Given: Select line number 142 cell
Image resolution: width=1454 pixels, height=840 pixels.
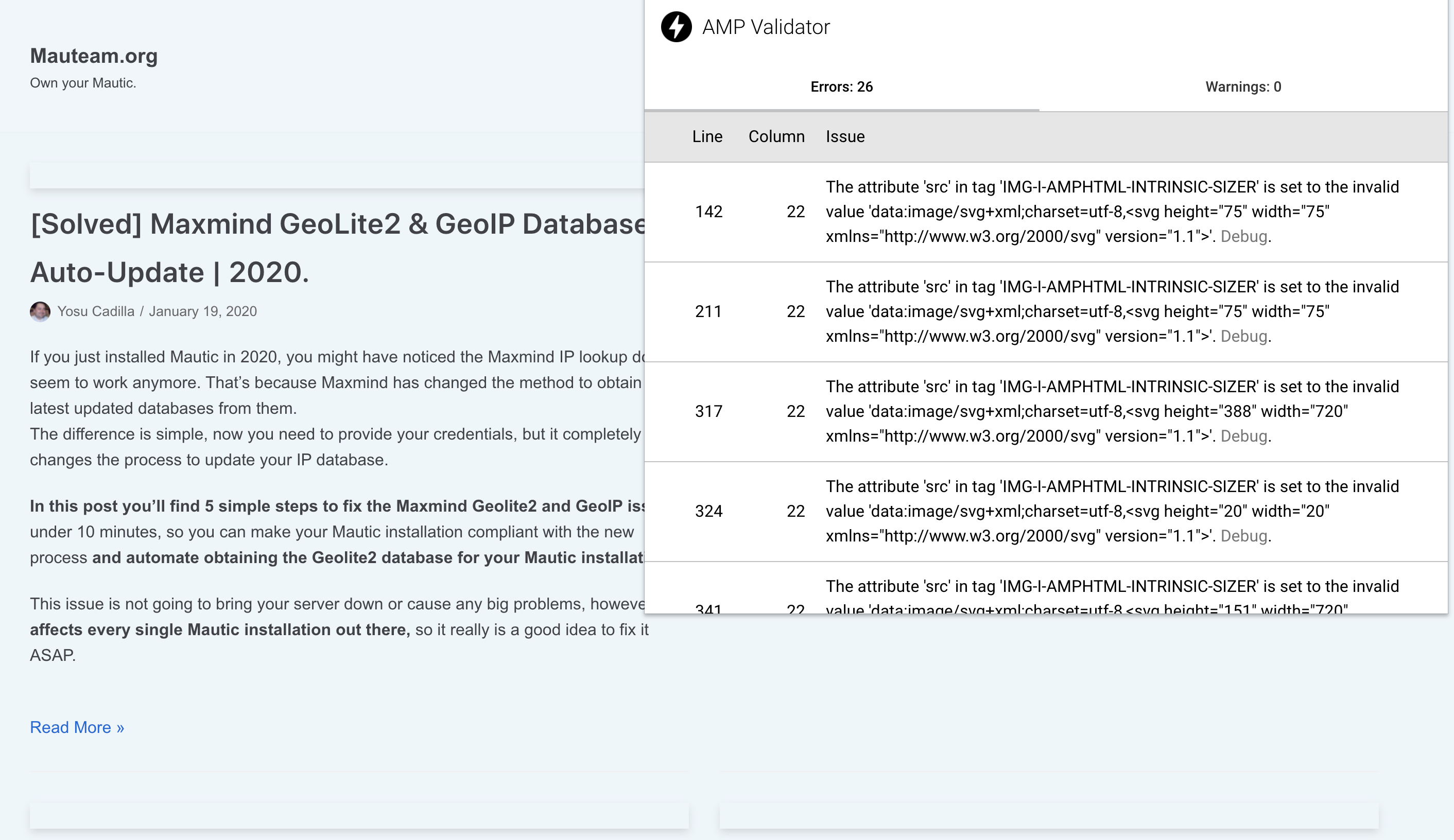Looking at the screenshot, I should (x=708, y=212).
